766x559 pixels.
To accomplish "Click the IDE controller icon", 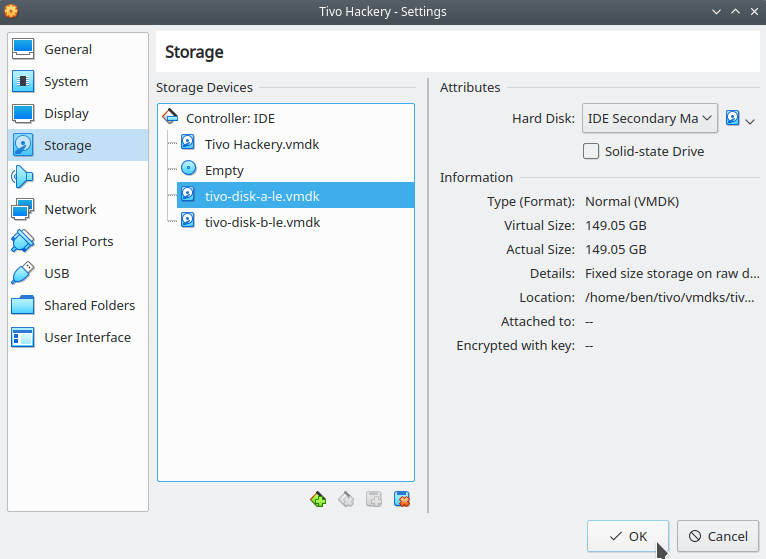I will pos(170,117).
